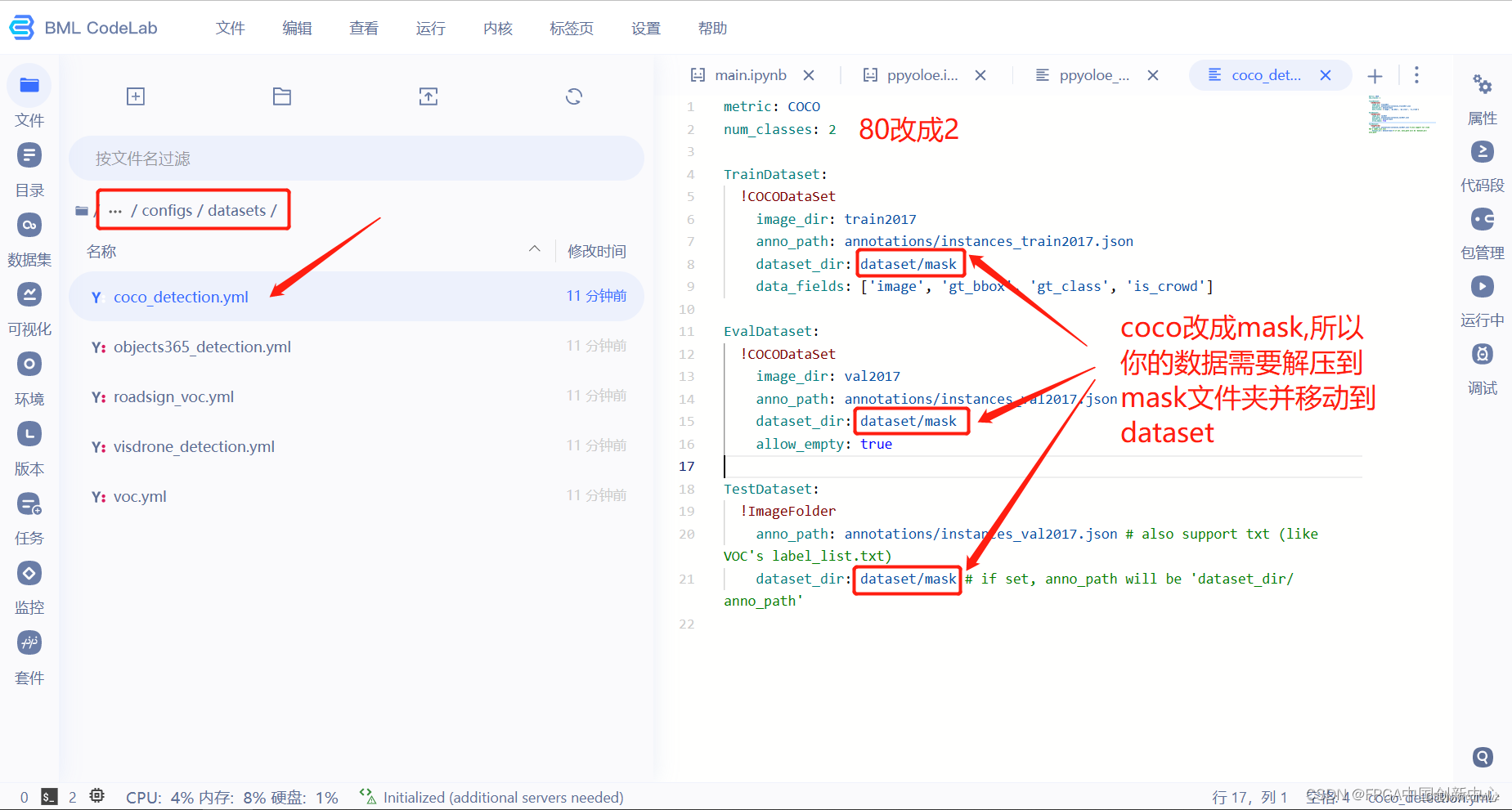Open the 设置 menu
The height and width of the screenshot is (810, 1512).
click(x=646, y=29)
